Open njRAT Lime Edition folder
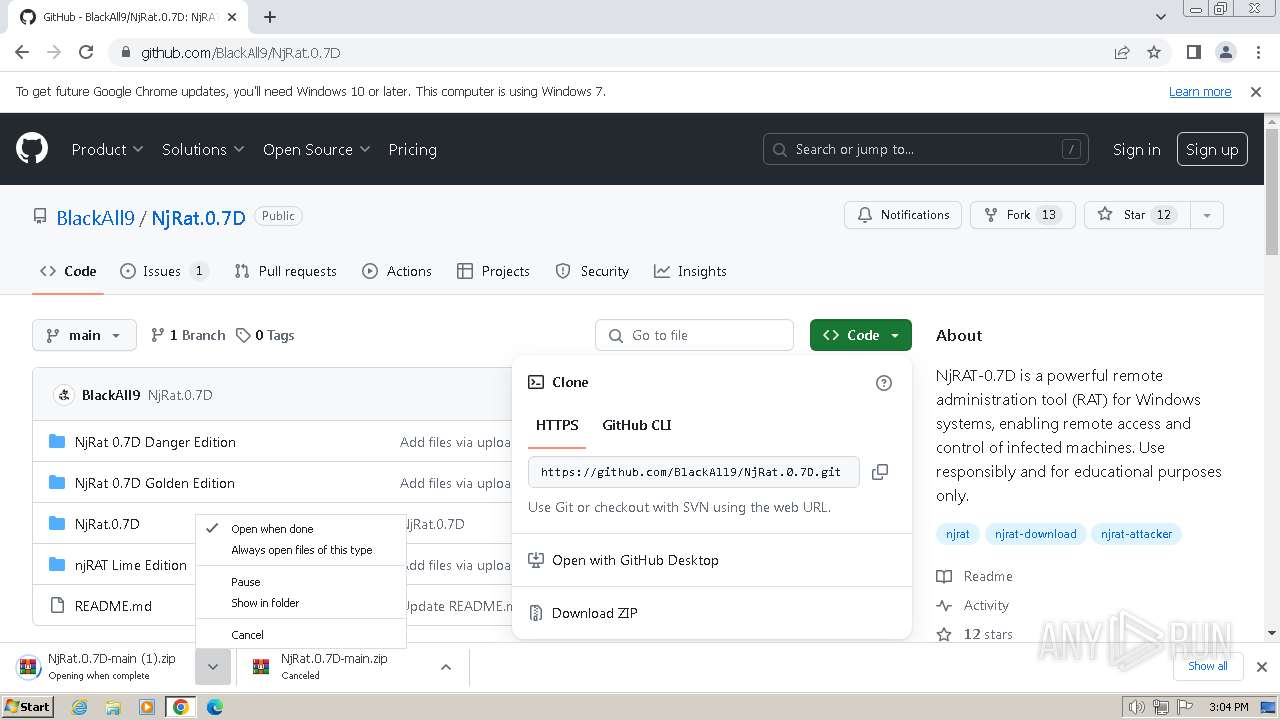The height and width of the screenshot is (720, 1280). pos(130,565)
